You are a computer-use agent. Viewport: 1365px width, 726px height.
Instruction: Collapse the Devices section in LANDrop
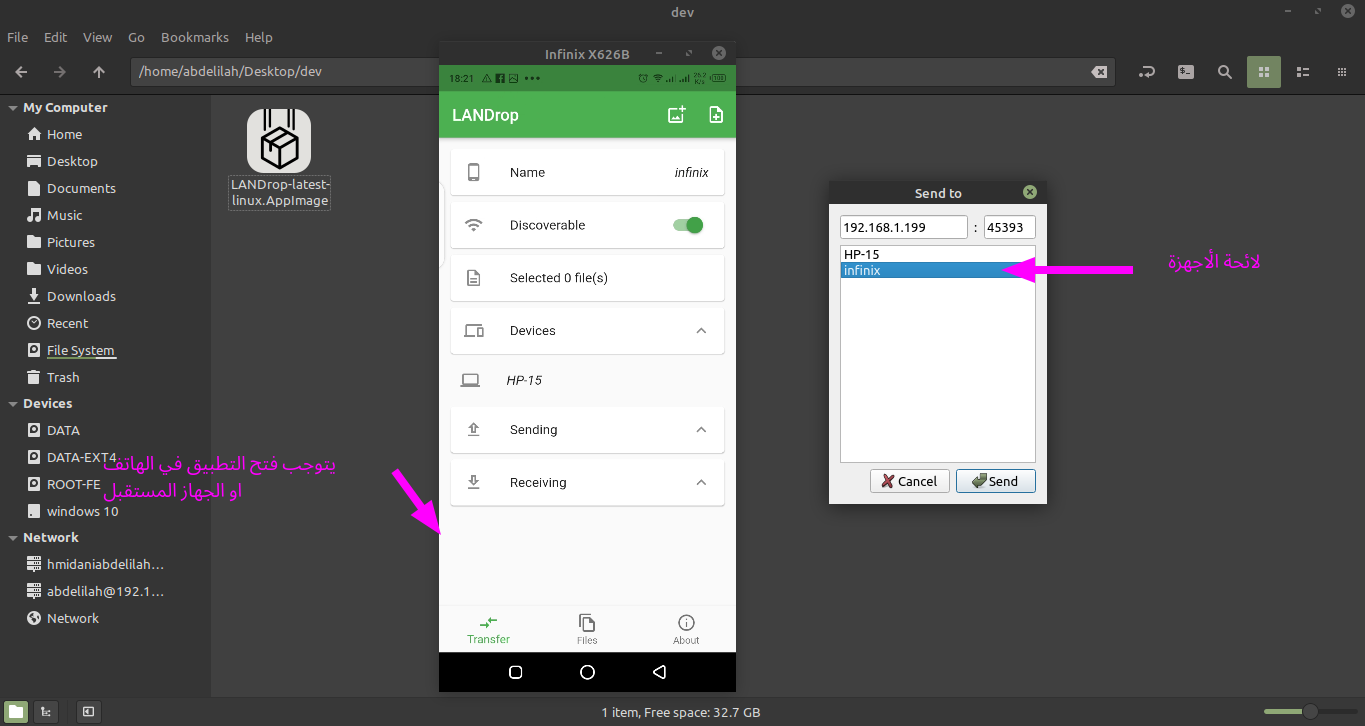coord(701,331)
